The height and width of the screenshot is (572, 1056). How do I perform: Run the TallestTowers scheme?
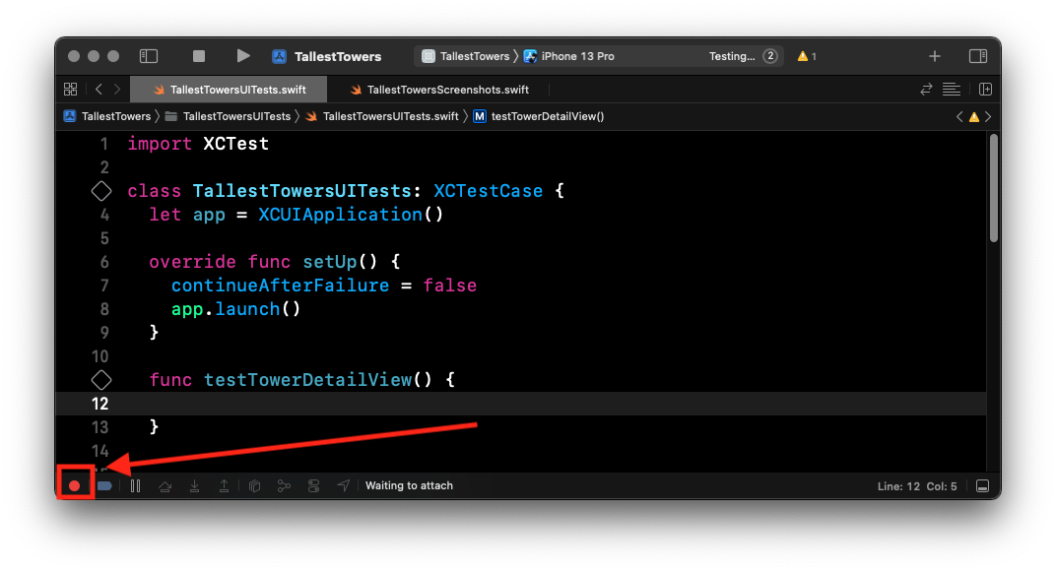pos(243,56)
